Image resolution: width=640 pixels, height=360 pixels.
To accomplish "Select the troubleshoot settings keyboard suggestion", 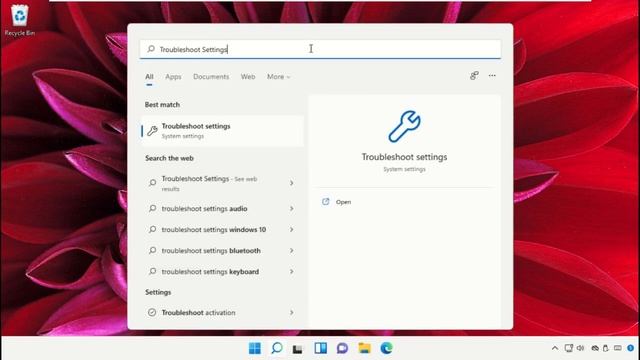I will (x=222, y=271).
